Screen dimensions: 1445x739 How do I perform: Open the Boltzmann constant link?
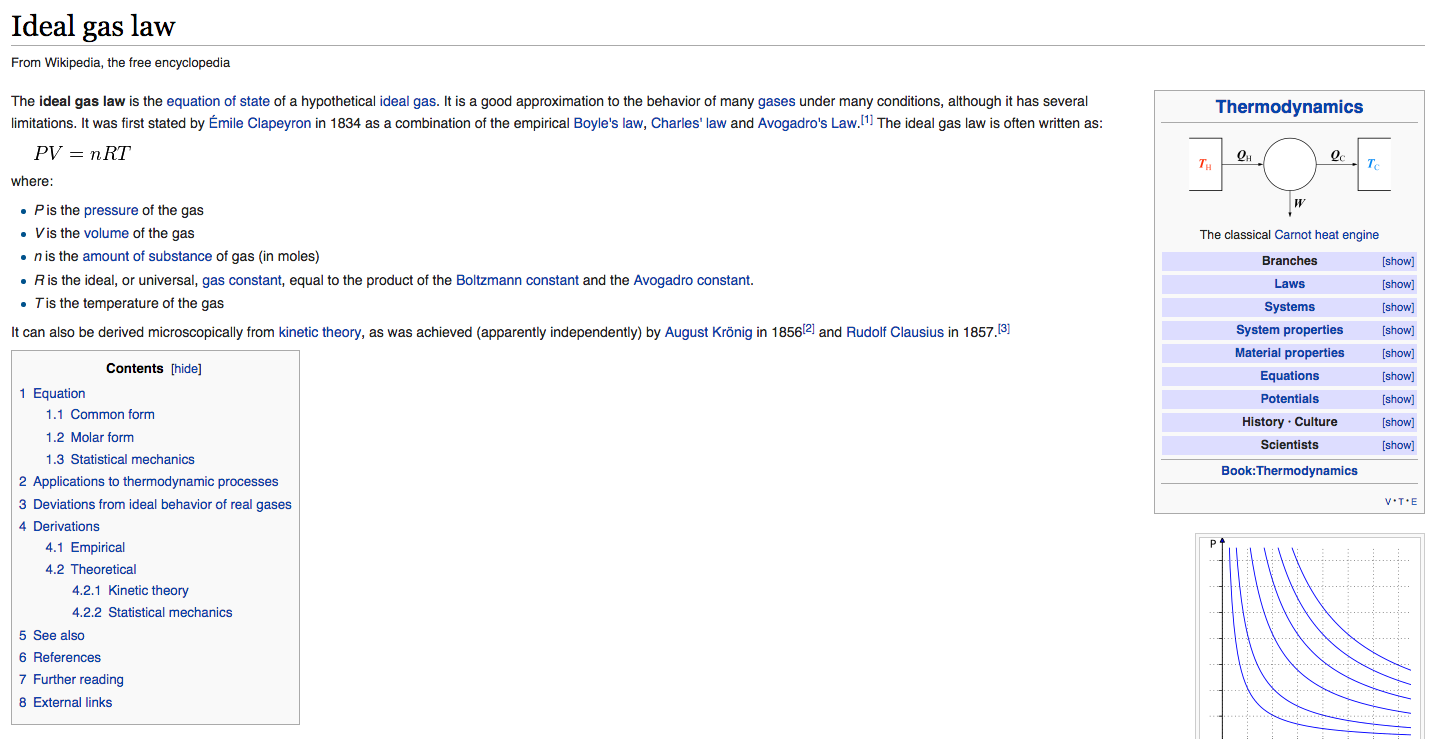517,280
